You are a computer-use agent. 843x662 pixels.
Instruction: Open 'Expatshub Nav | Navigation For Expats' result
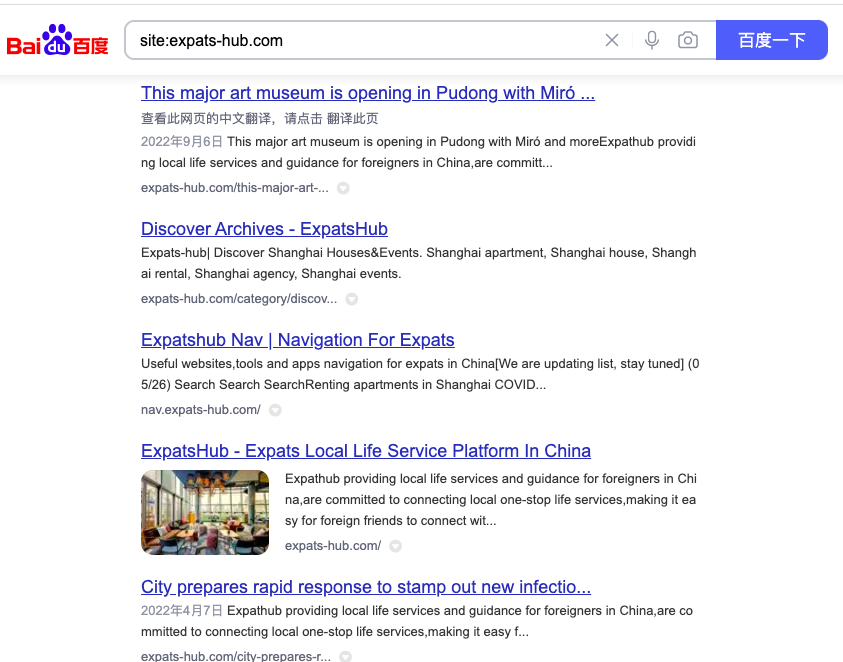(x=297, y=340)
